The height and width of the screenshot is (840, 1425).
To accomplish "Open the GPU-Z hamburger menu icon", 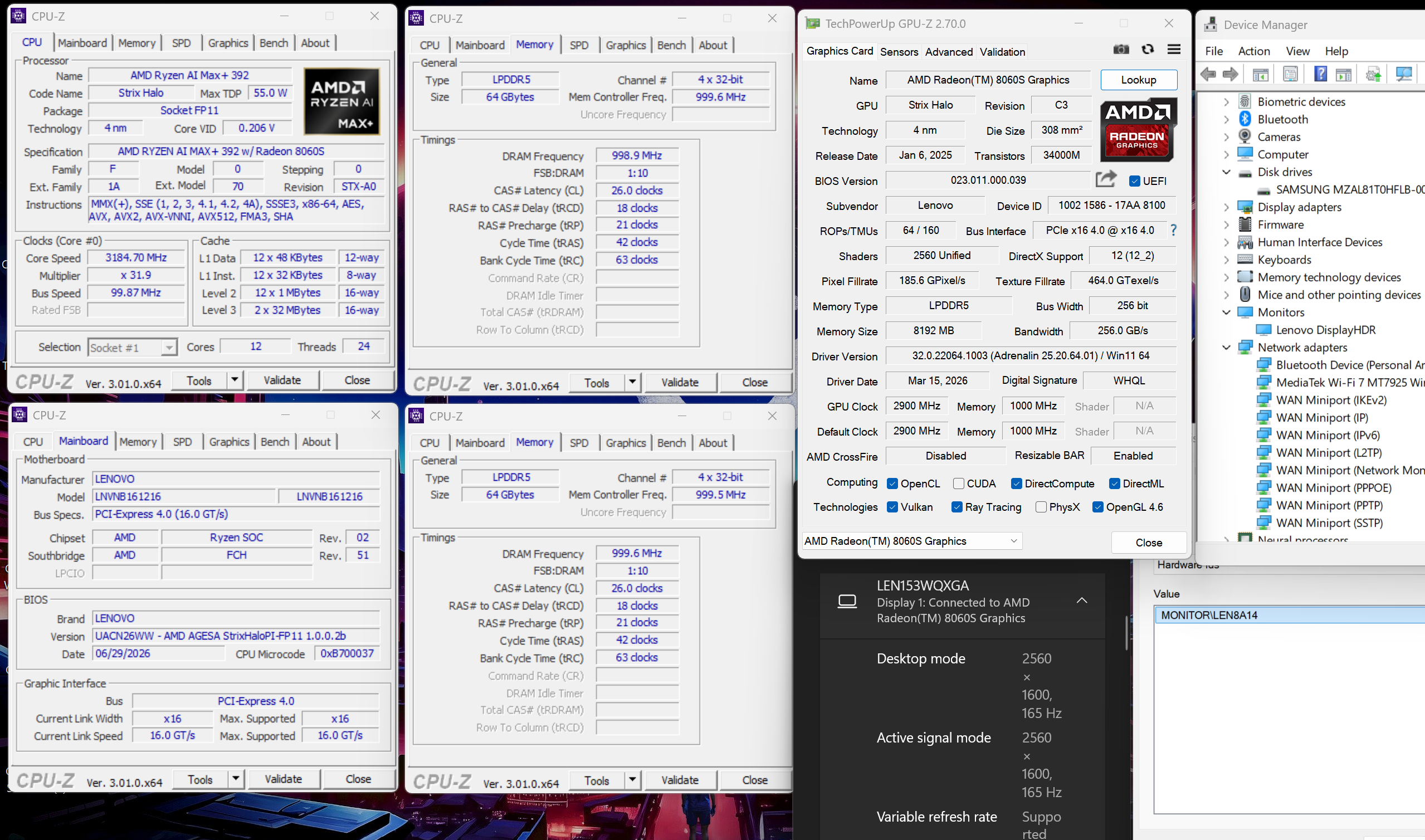I will point(1174,50).
